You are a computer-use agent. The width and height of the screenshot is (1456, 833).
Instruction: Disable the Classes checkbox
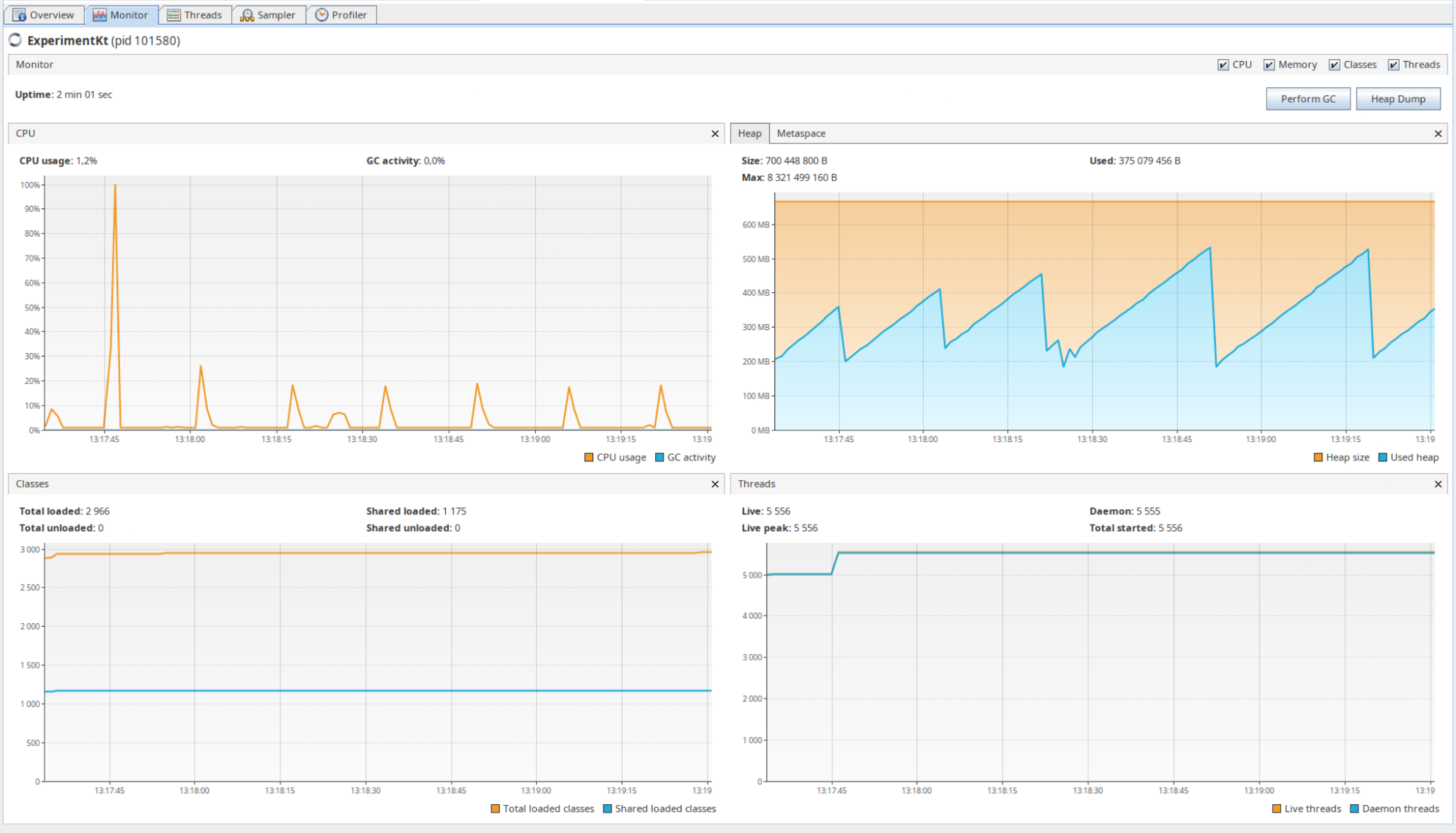pos(1334,65)
